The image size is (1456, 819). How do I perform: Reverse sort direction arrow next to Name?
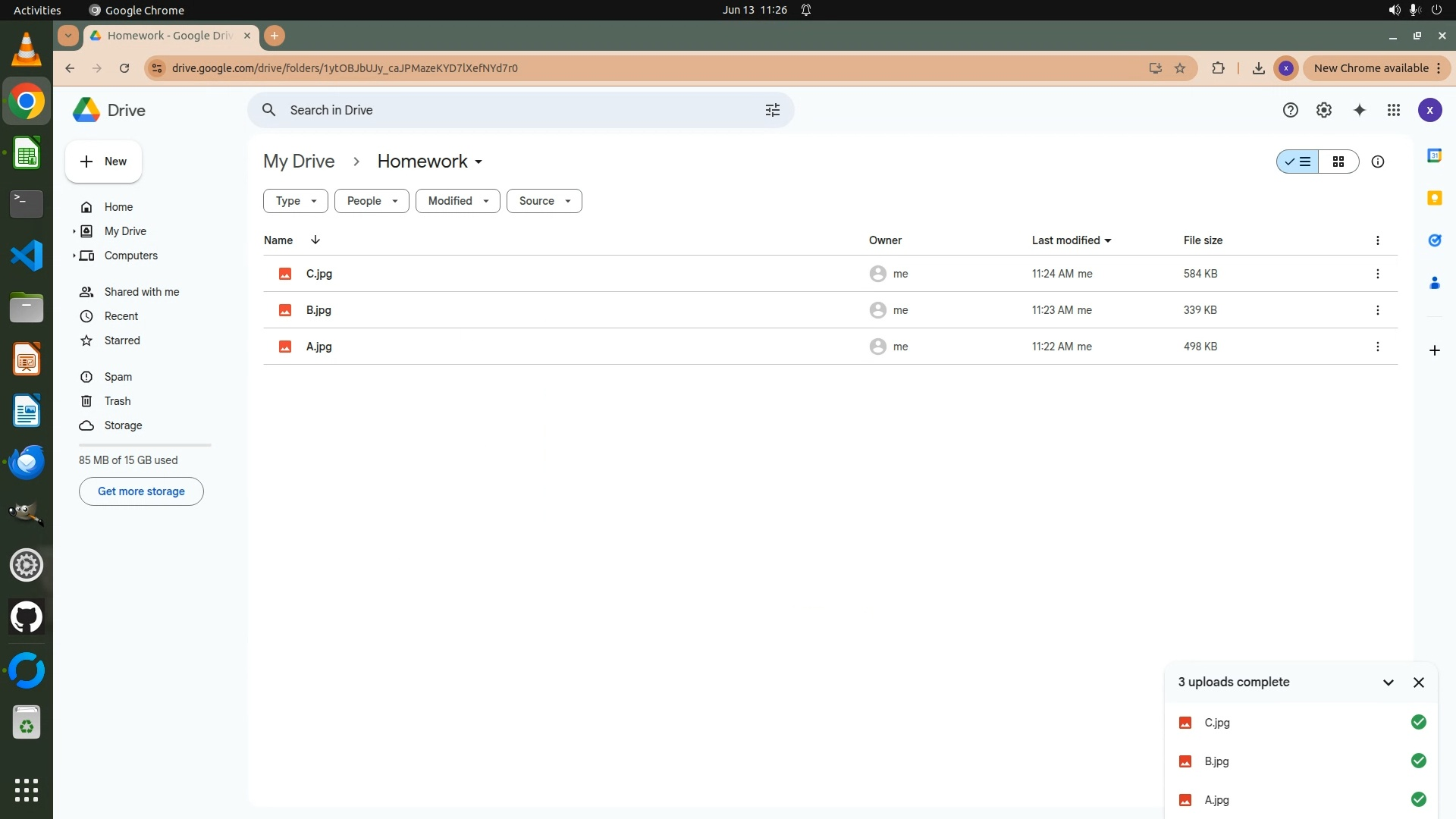pyautogui.click(x=315, y=240)
